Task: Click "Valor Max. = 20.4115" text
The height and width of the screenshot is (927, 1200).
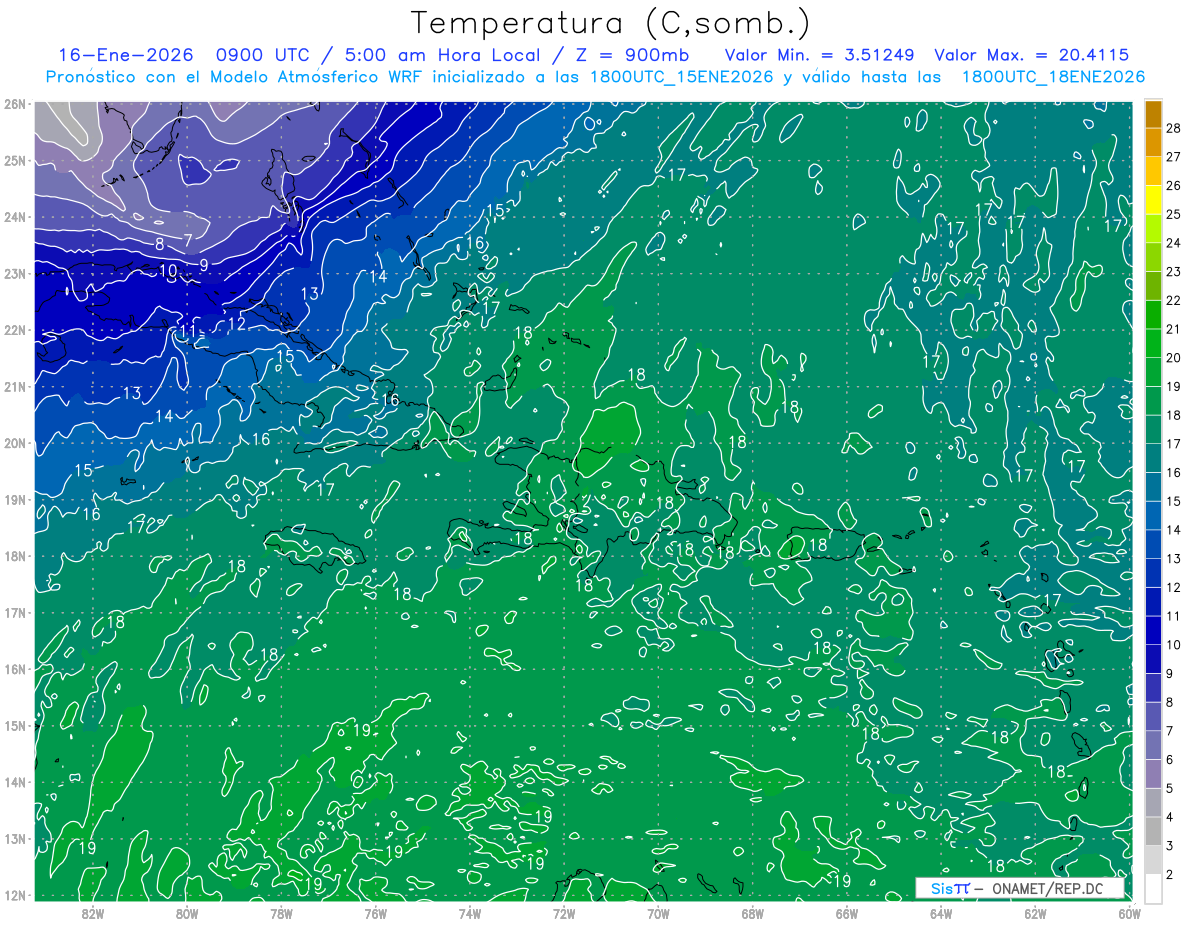Action: click(x=1032, y=55)
